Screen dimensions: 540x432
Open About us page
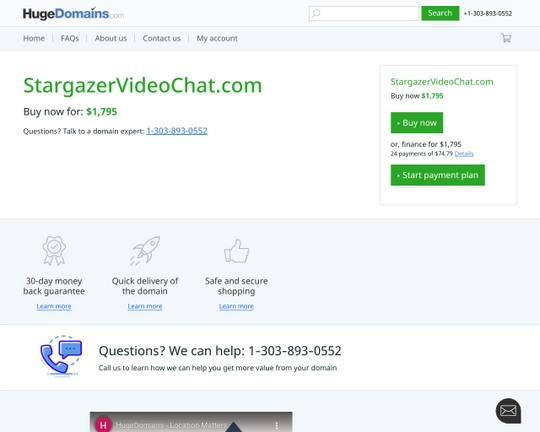111,38
